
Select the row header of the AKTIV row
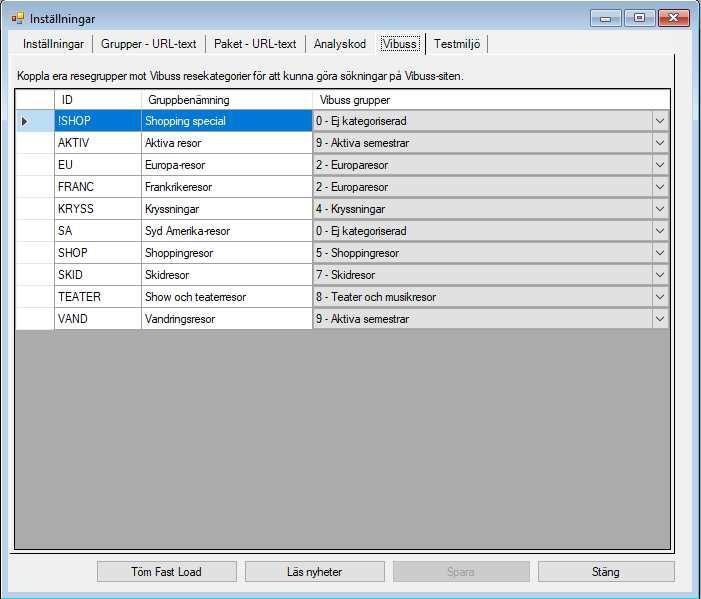point(35,143)
